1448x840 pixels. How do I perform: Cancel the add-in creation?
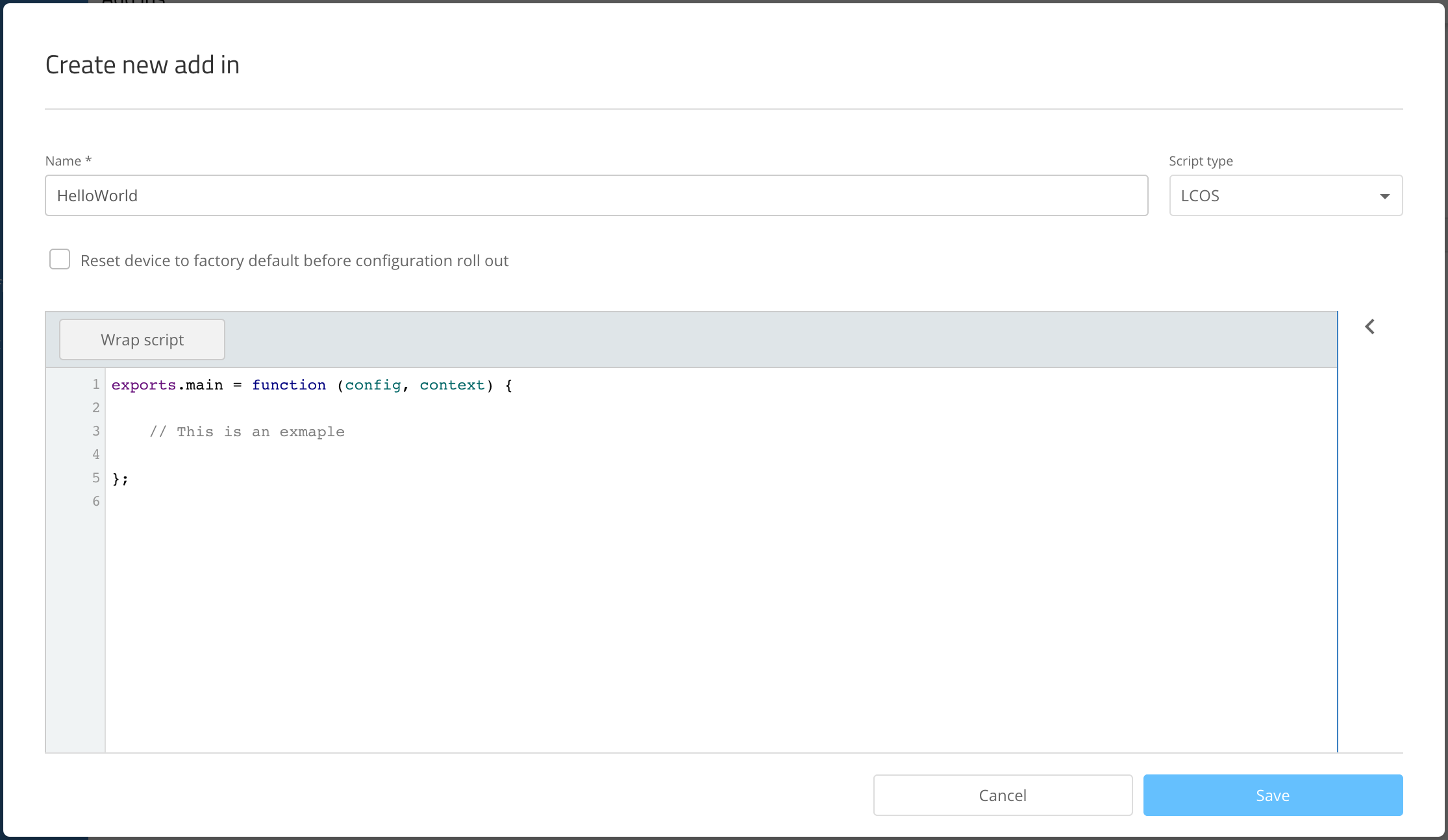coord(1003,795)
